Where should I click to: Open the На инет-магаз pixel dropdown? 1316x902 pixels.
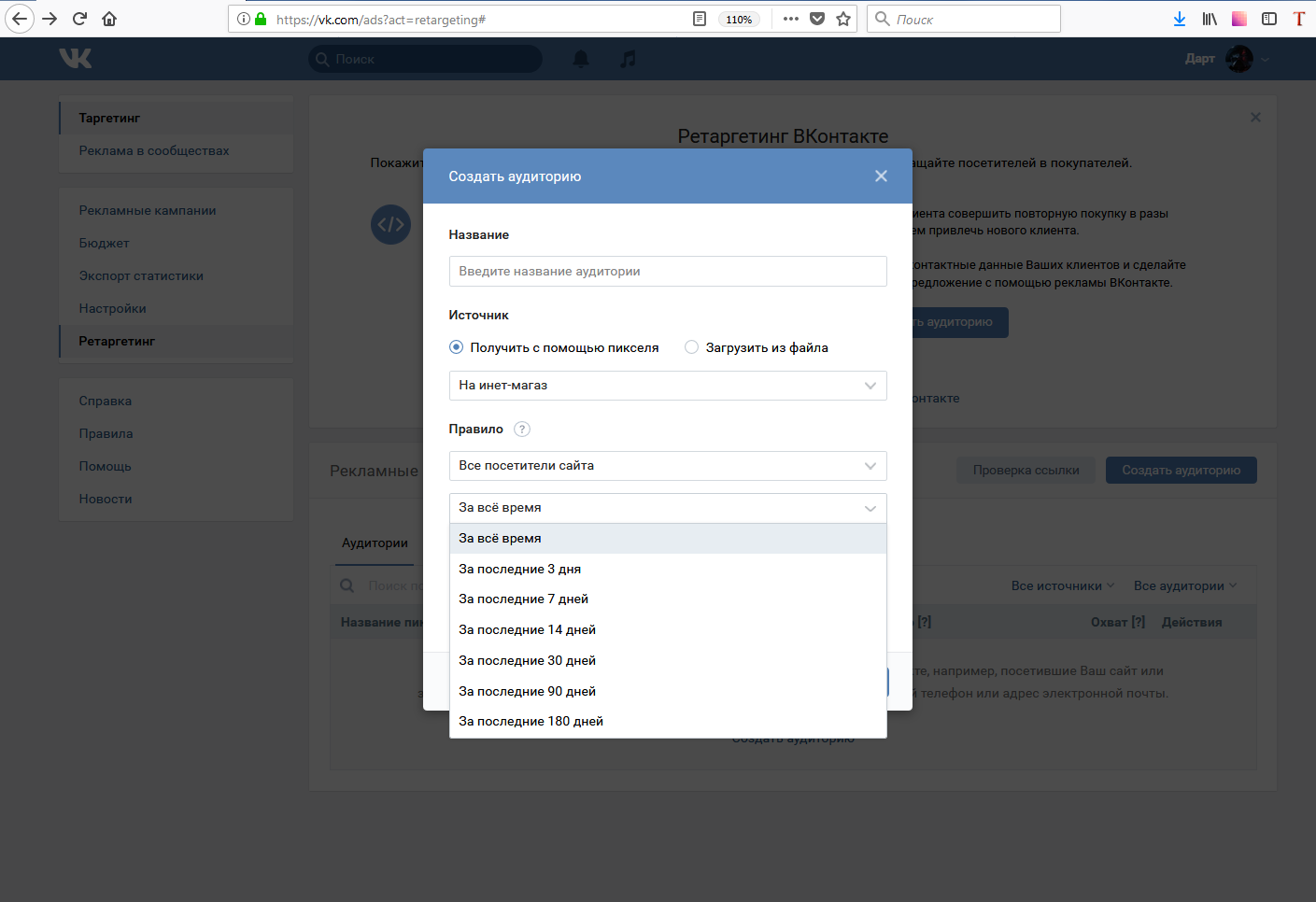click(668, 386)
